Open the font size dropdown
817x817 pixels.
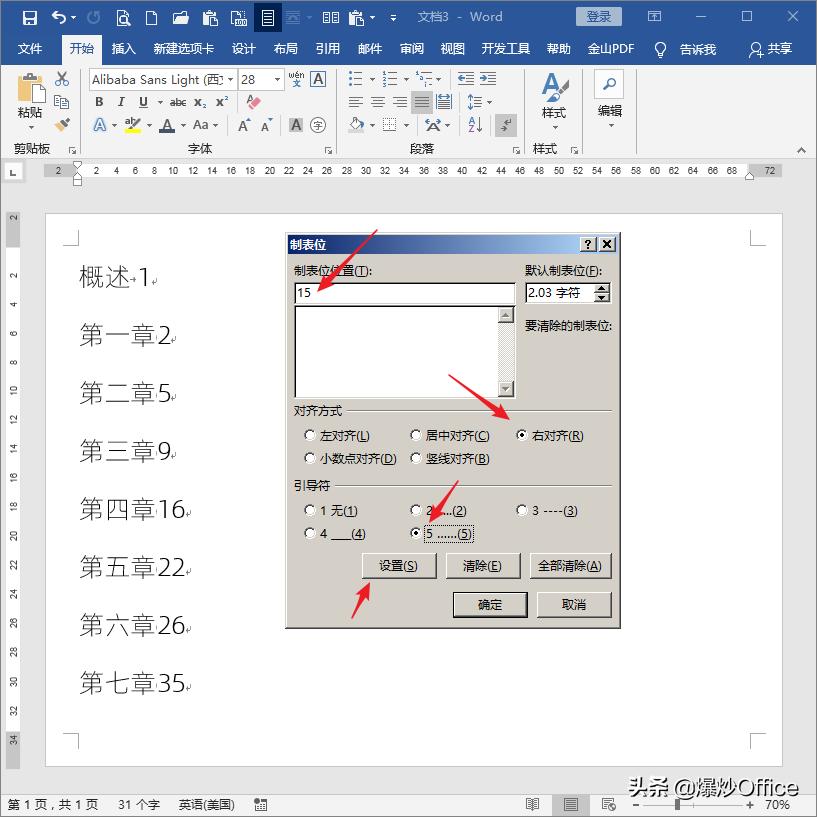click(277, 79)
